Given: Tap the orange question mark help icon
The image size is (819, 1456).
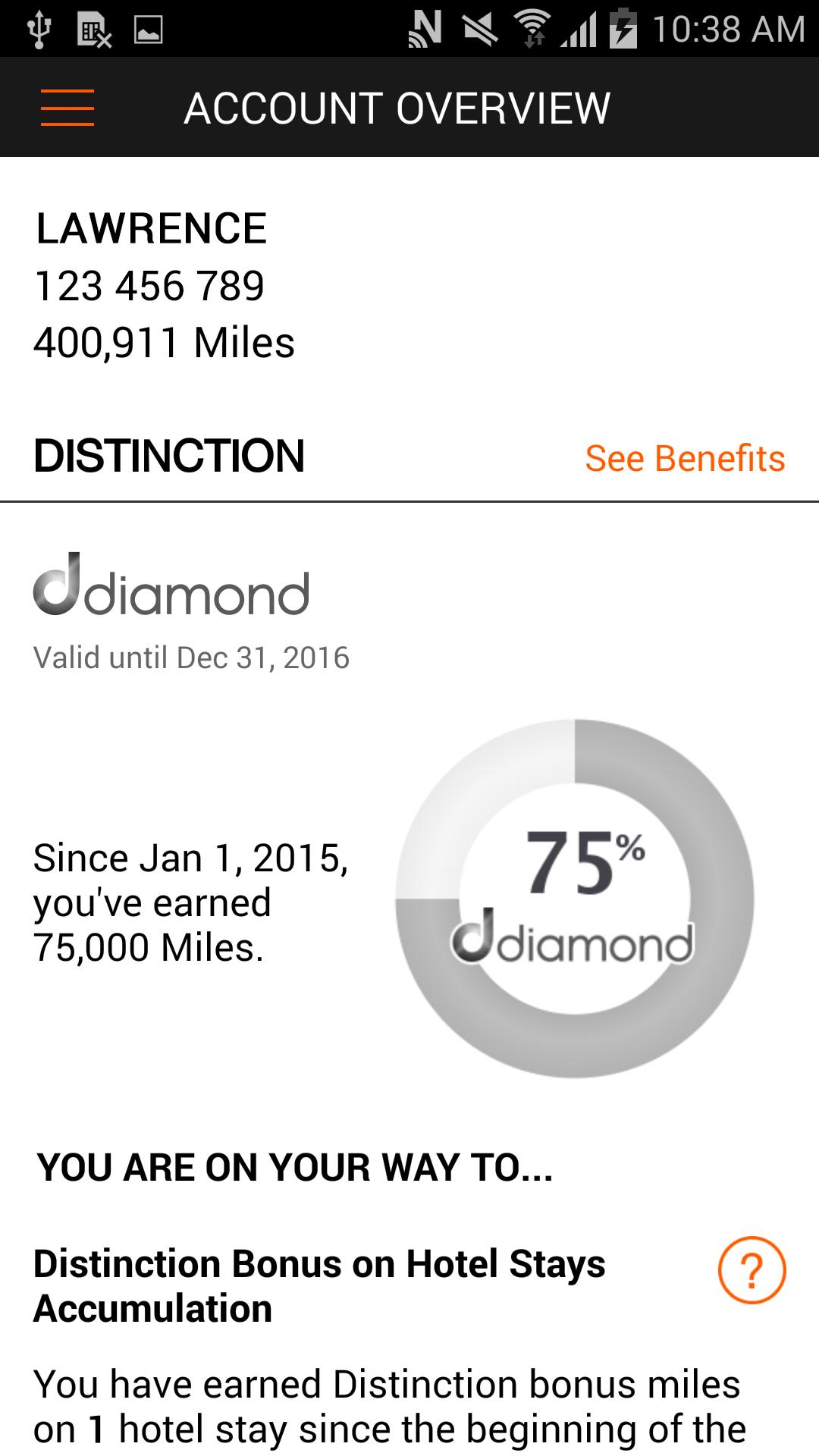Looking at the screenshot, I should [x=752, y=1270].
